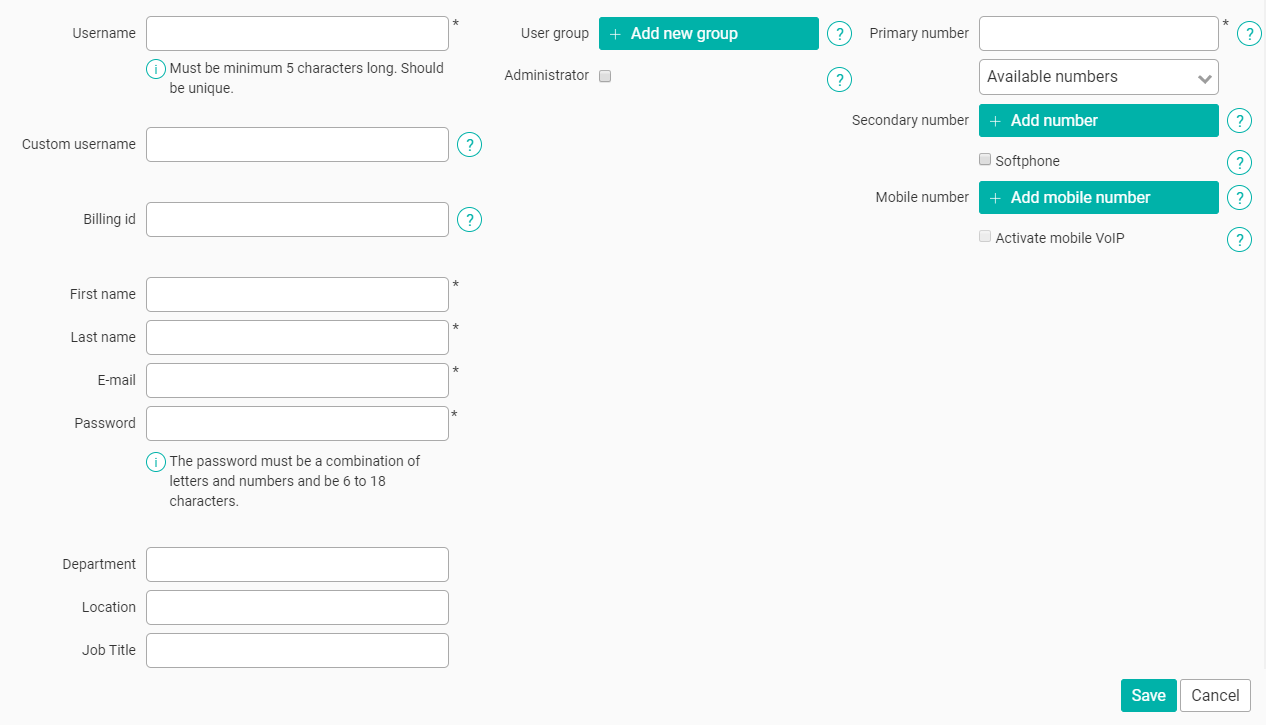Focus the E-mail input field

[x=297, y=380]
